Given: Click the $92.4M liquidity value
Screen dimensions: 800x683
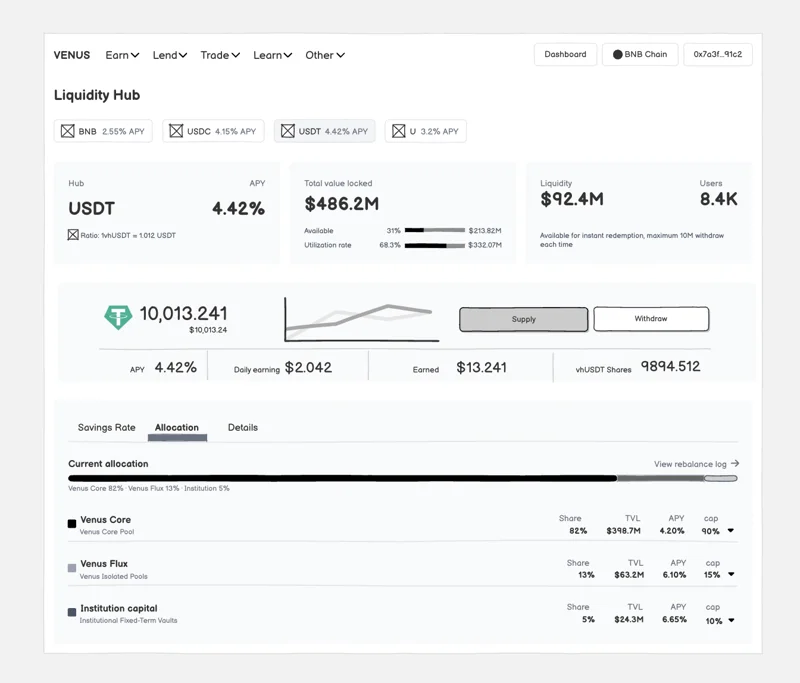Looking at the screenshot, I should [x=572, y=199].
